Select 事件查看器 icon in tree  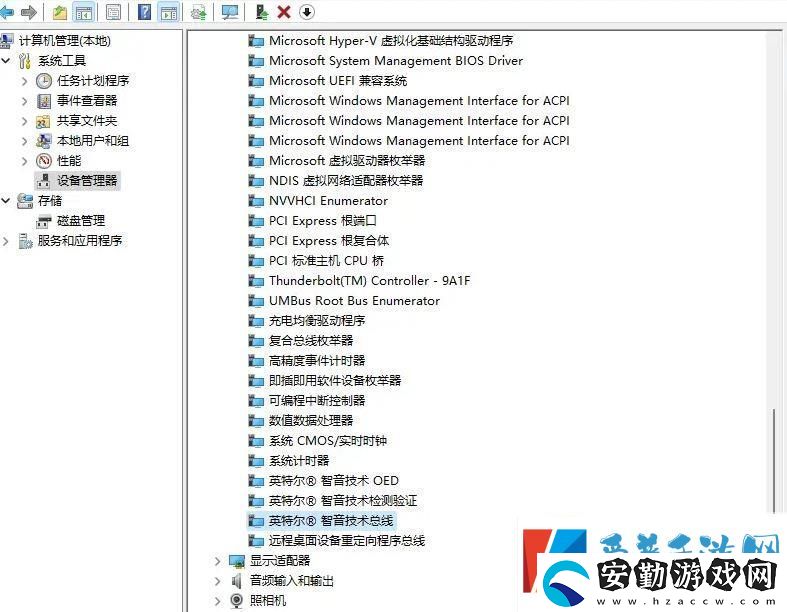pos(44,101)
